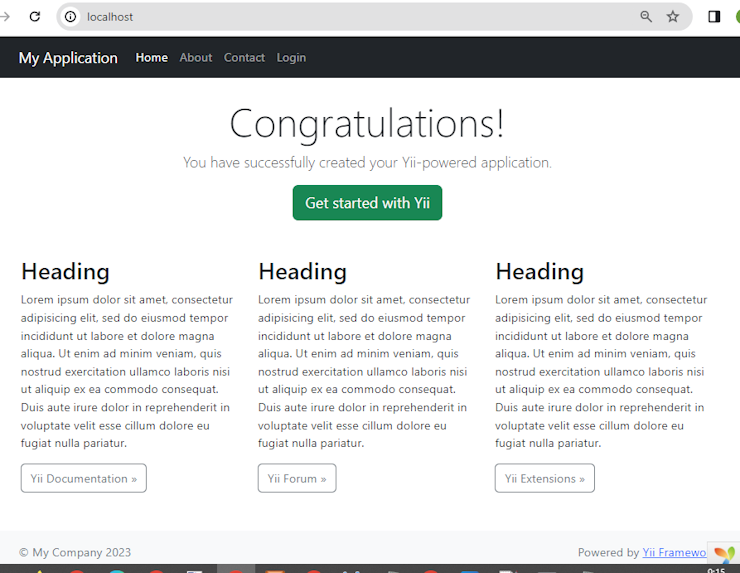Go to the About page
Screen dimensions: 740x573
(x=196, y=58)
